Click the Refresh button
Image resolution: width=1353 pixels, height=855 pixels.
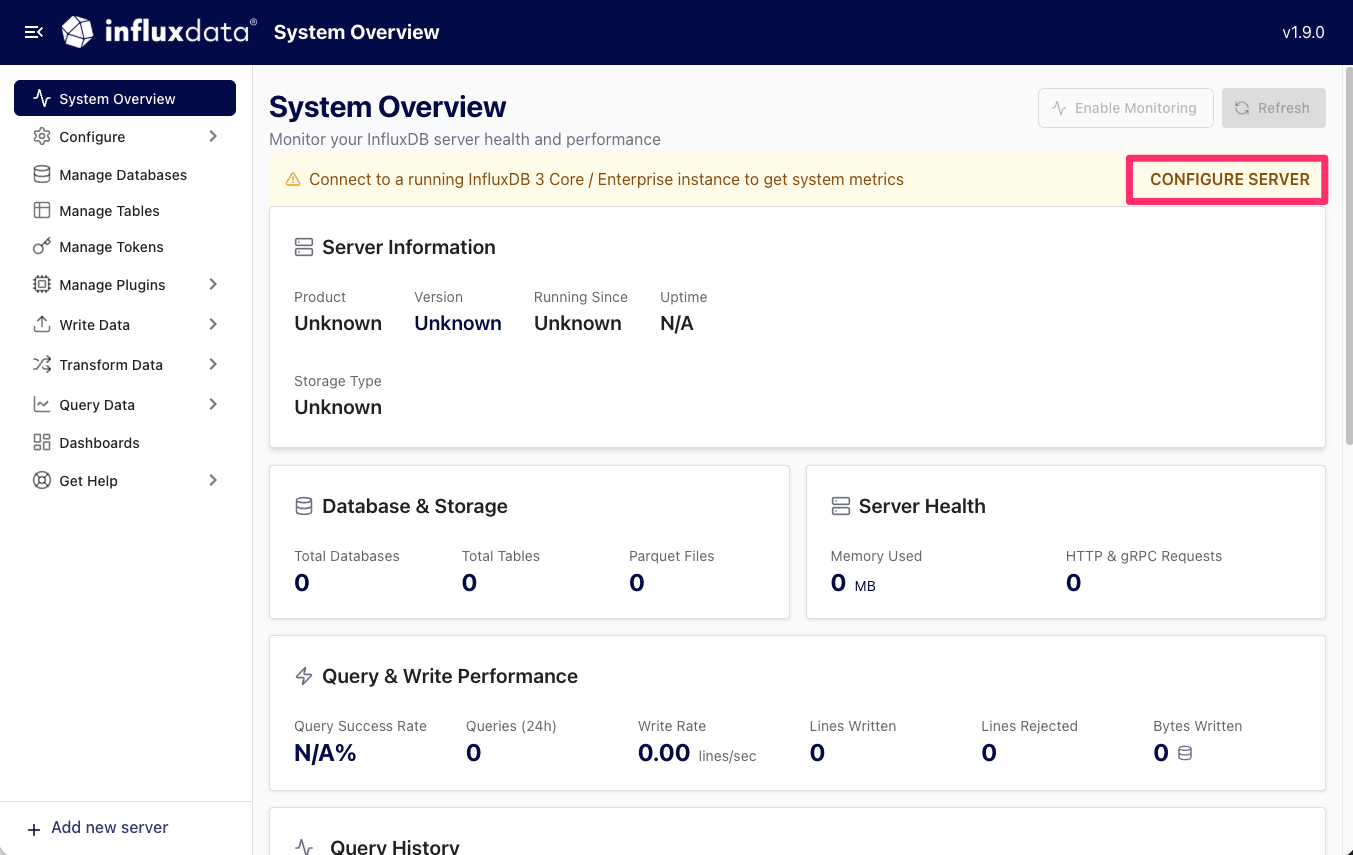click(x=1274, y=108)
